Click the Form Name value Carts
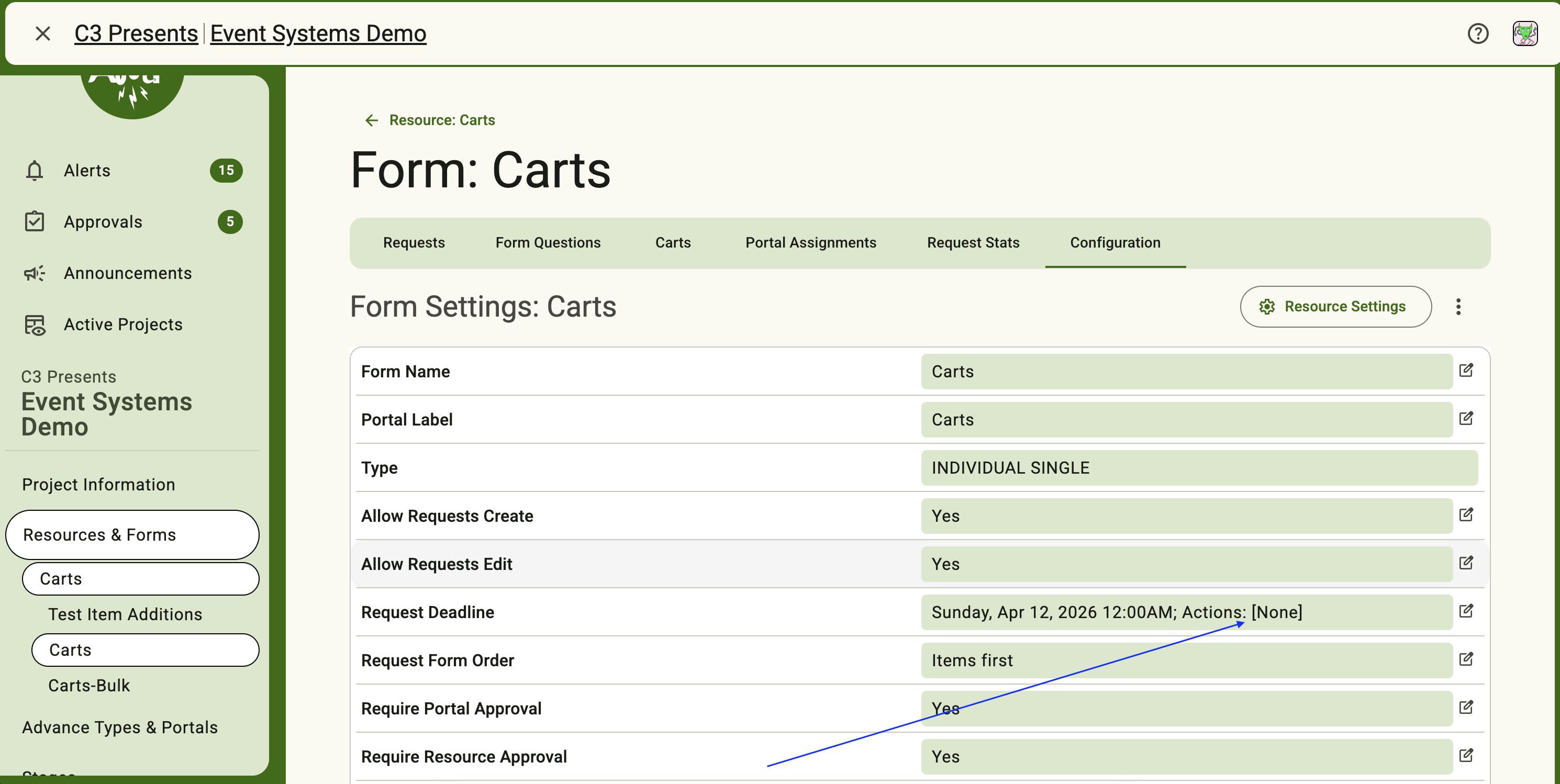The image size is (1560, 784). [x=1186, y=372]
